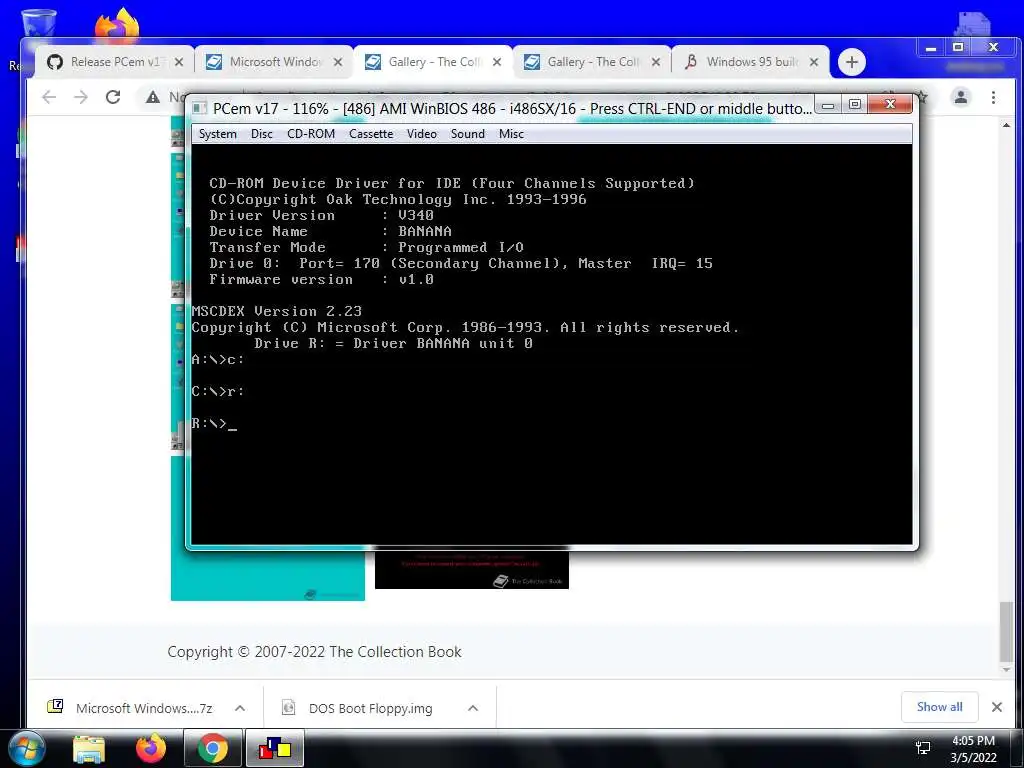Maximize the Chrome window
Image resolution: width=1024 pixels, height=768 pixels.
957,48
